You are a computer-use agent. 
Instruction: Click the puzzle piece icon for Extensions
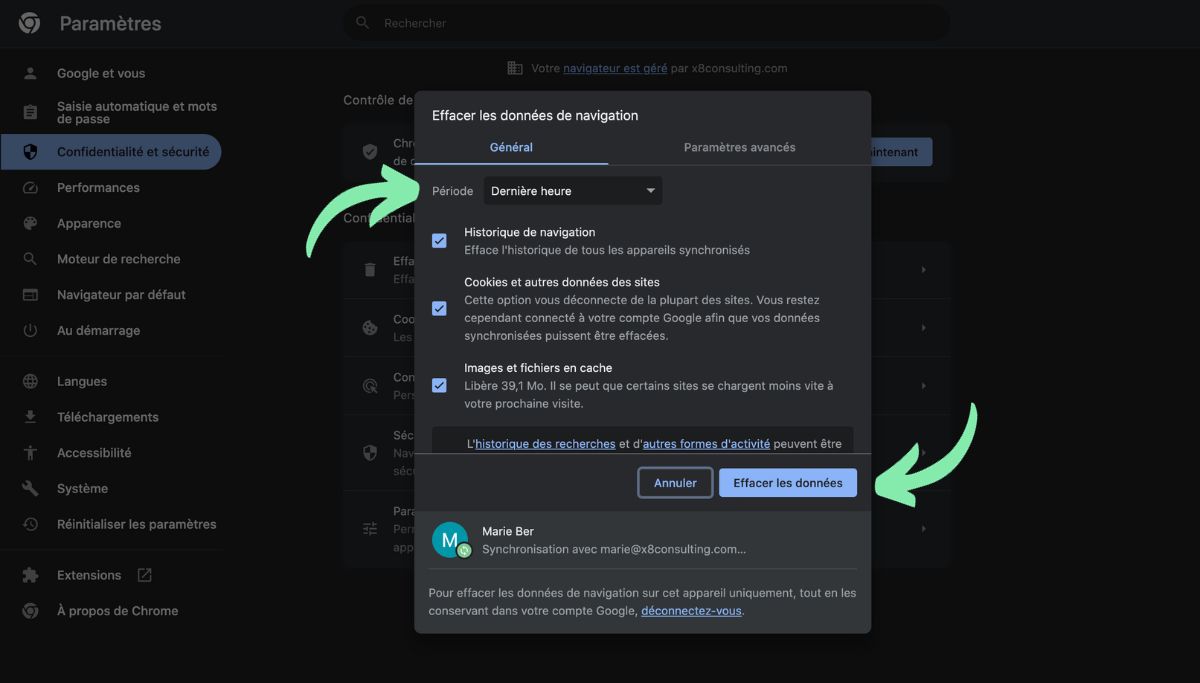pyautogui.click(x=30, y=575)
